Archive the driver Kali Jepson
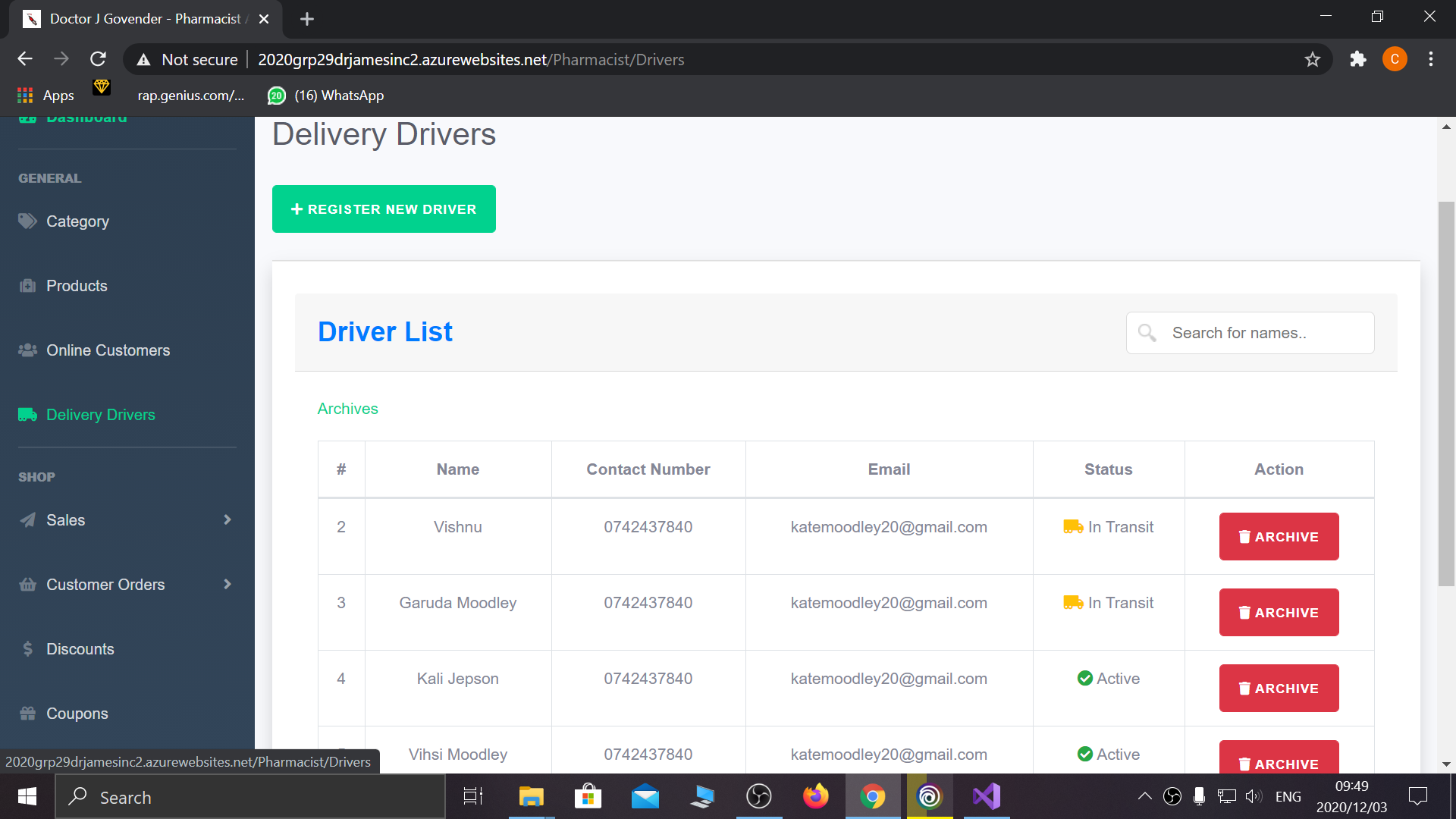The width and height of the screenshot is (1456, 819). pyautogui.click(x=1279, y=689)
